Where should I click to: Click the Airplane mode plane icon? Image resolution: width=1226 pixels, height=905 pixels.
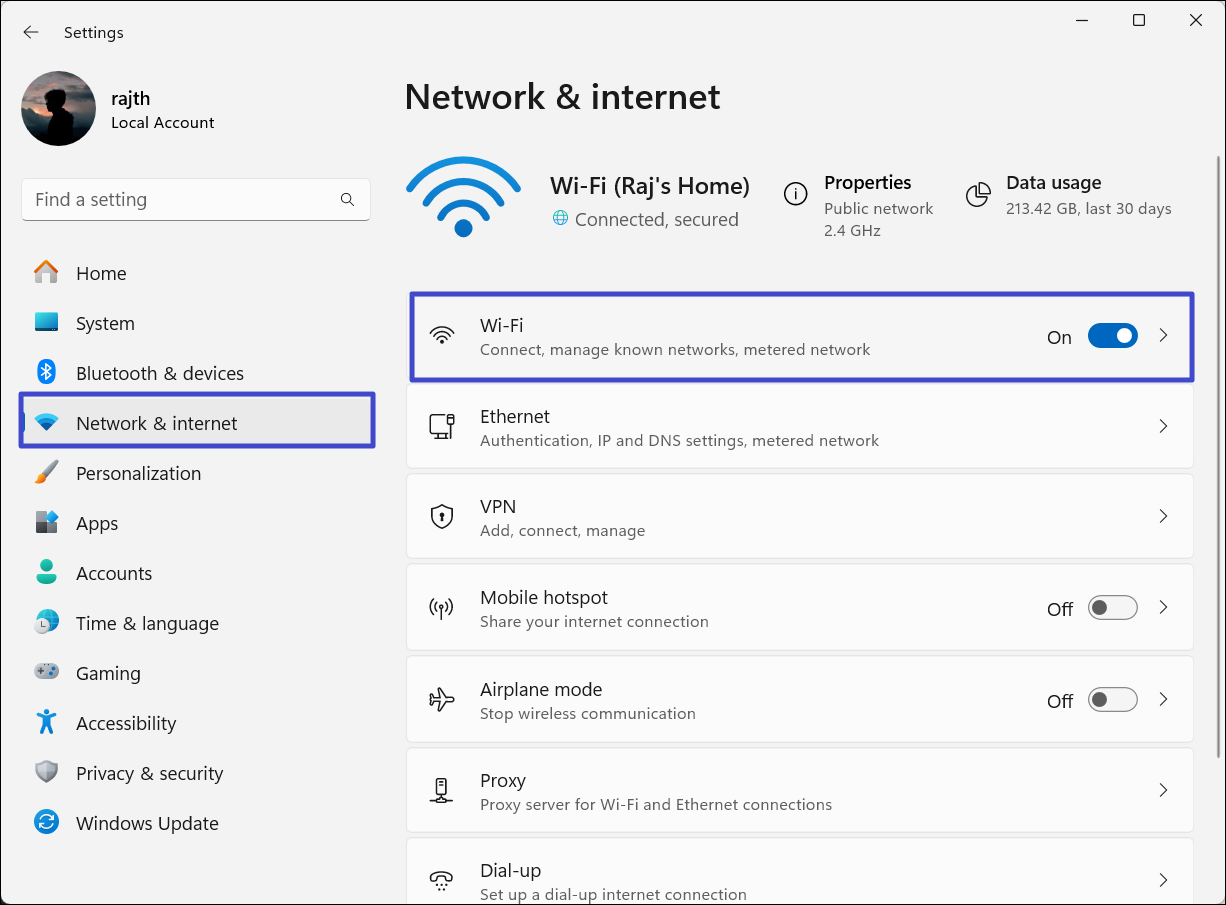click(x=441, y=700)
